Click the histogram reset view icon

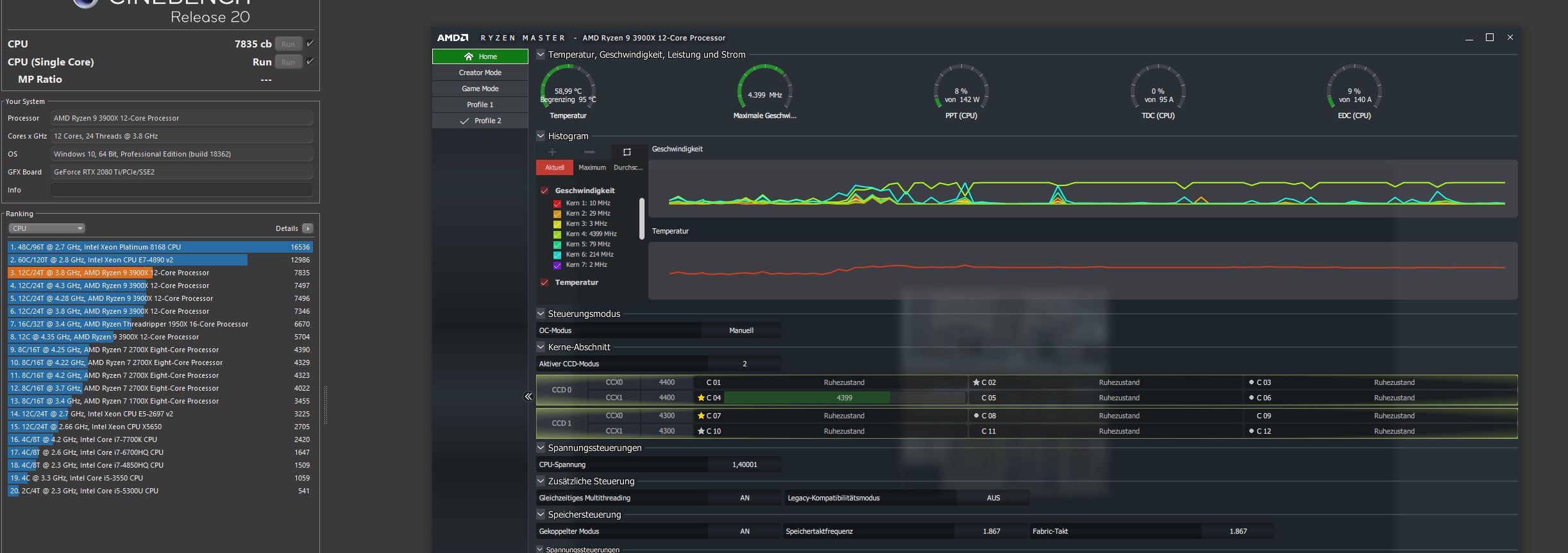point(627,152)
